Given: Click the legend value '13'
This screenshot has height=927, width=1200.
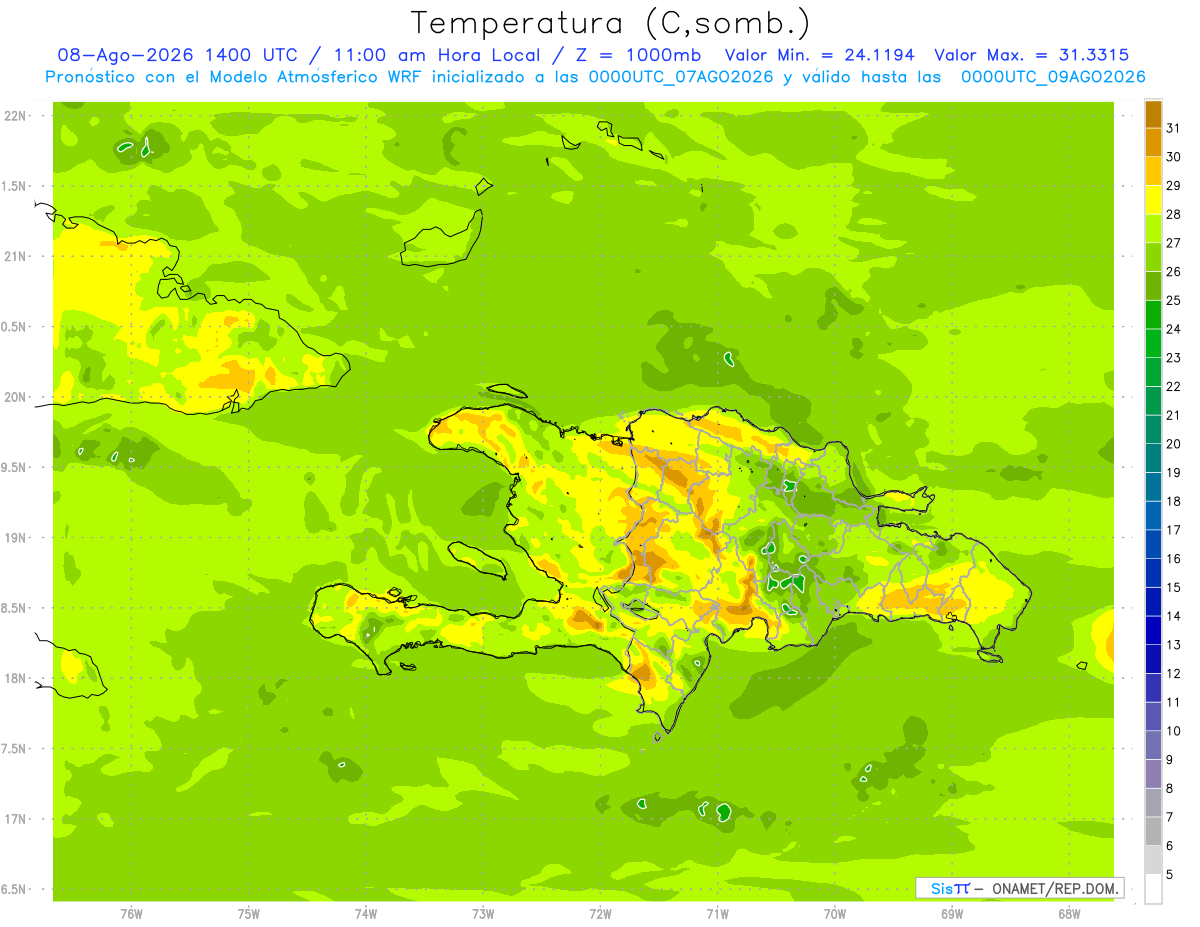Looking at the screenshot, I should tap(1174, 645).
